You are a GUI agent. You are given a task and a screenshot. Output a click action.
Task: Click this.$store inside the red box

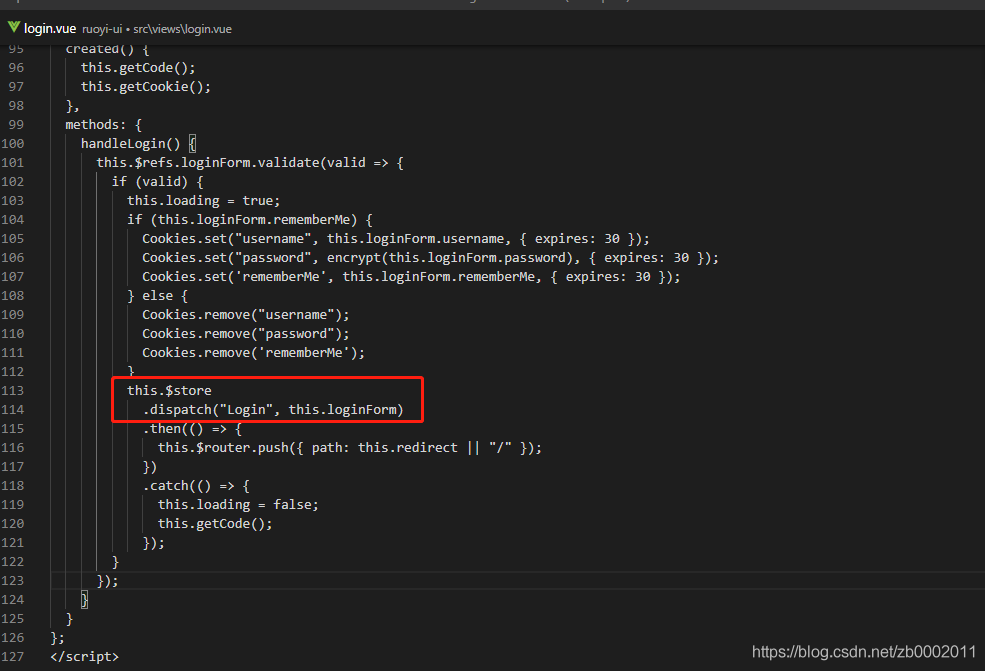pyautogui.click(x=169, y=390)
